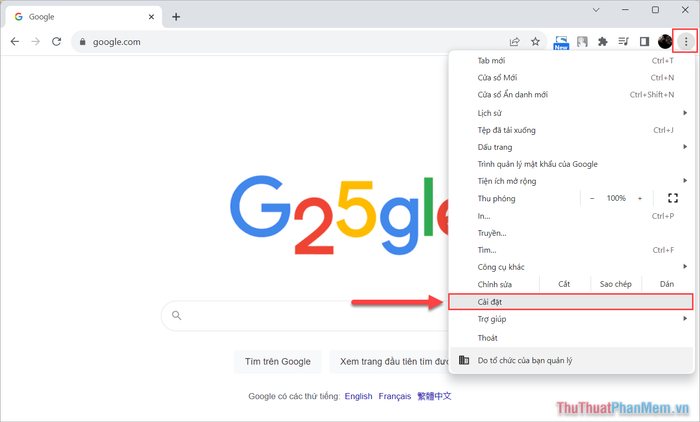This screenshot has width=700, height=422.
Task: Click the 100% zoom value
Action: (x=616, y=198)
